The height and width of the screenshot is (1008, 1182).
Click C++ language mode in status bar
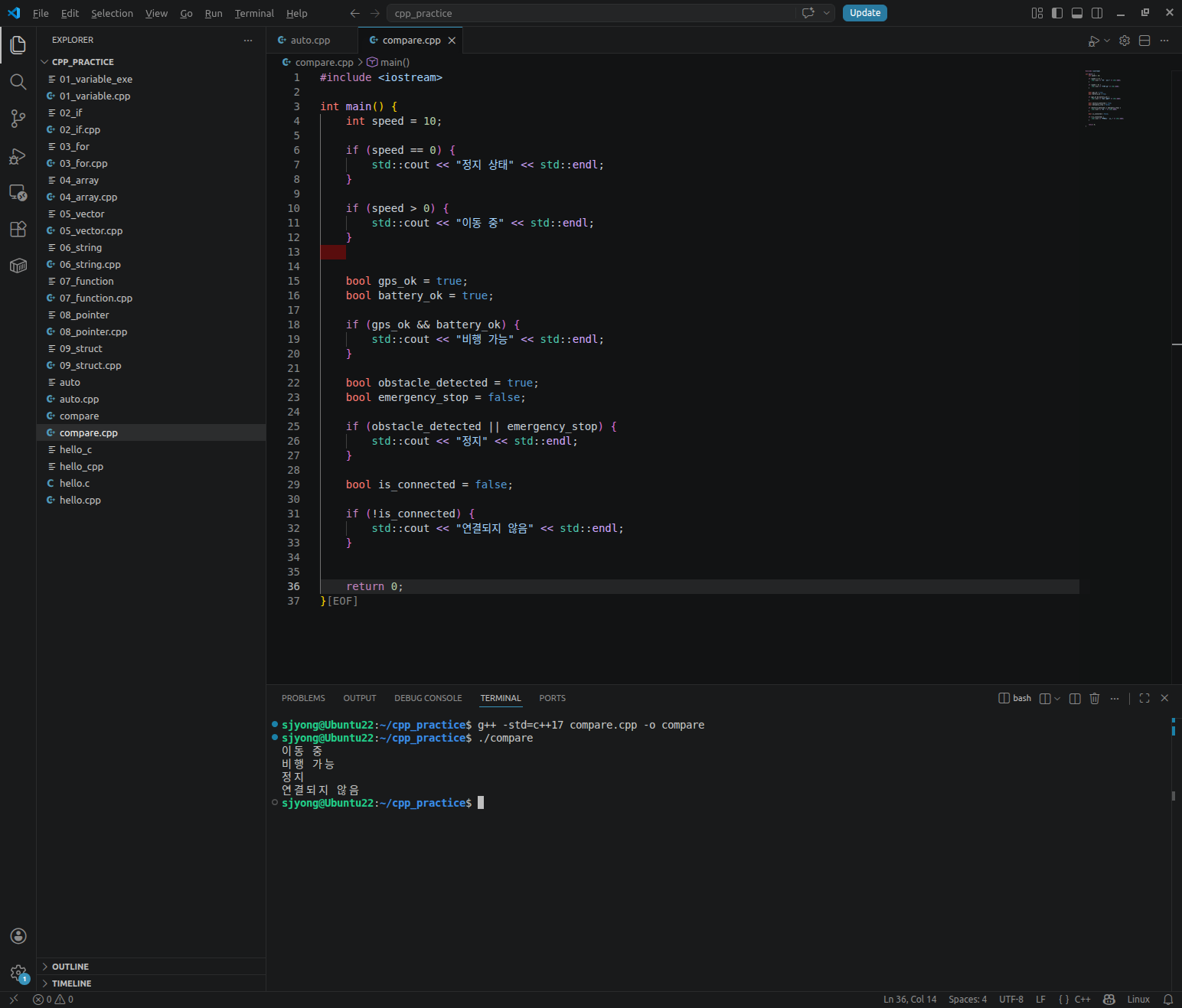(1082, 1000)
